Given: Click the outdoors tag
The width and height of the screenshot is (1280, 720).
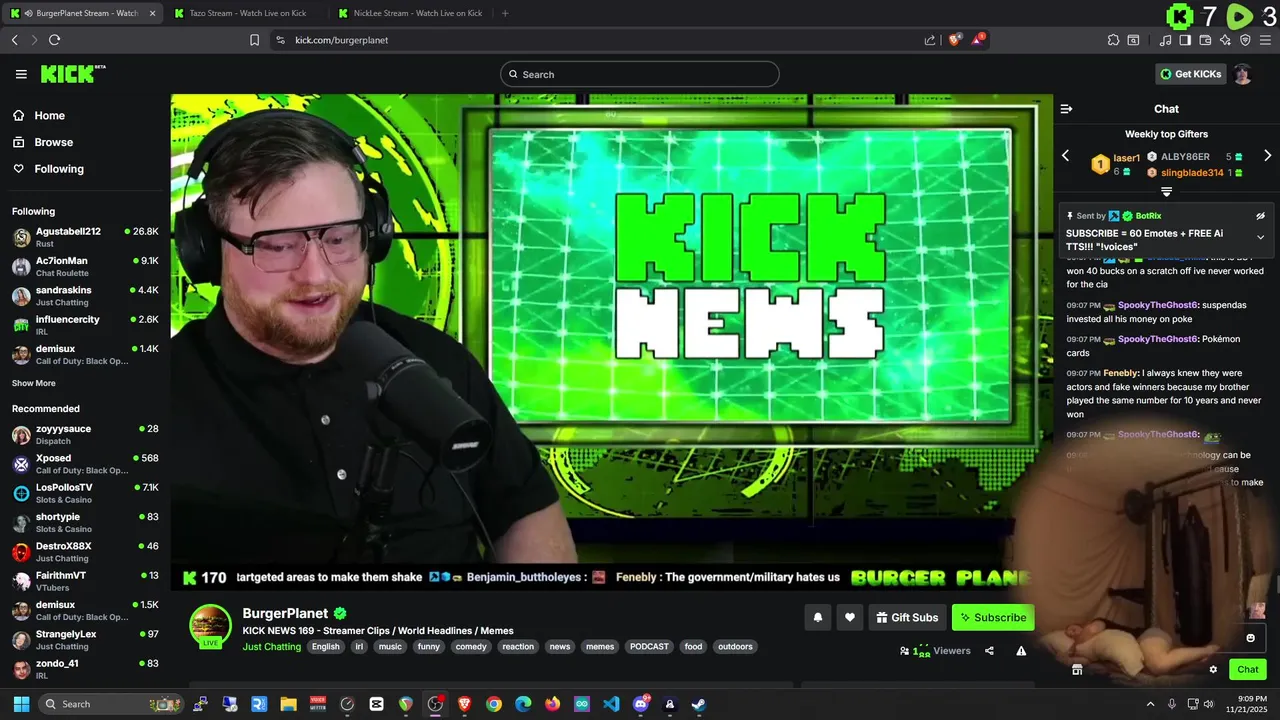Looking at the screenshot, I should (x=735, y=647).
